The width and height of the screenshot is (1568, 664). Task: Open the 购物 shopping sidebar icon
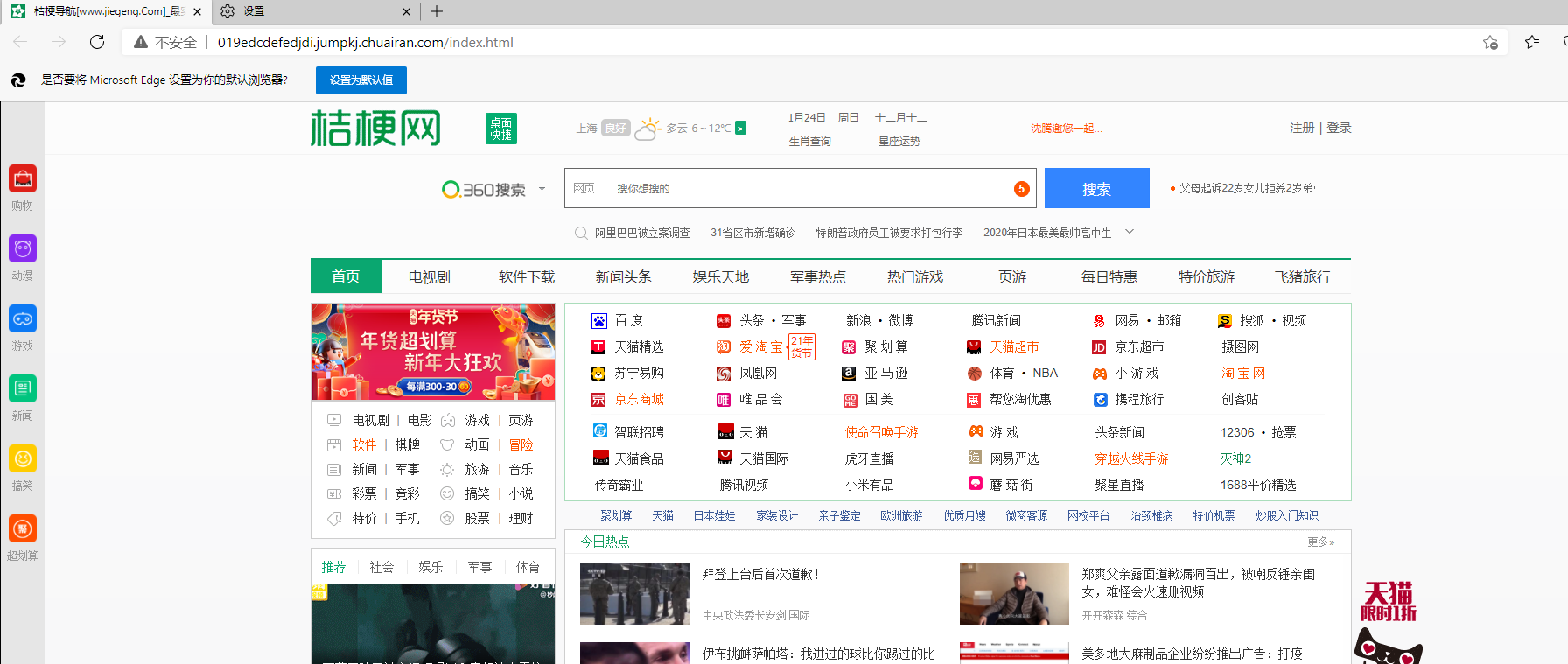tap(23, 178)
